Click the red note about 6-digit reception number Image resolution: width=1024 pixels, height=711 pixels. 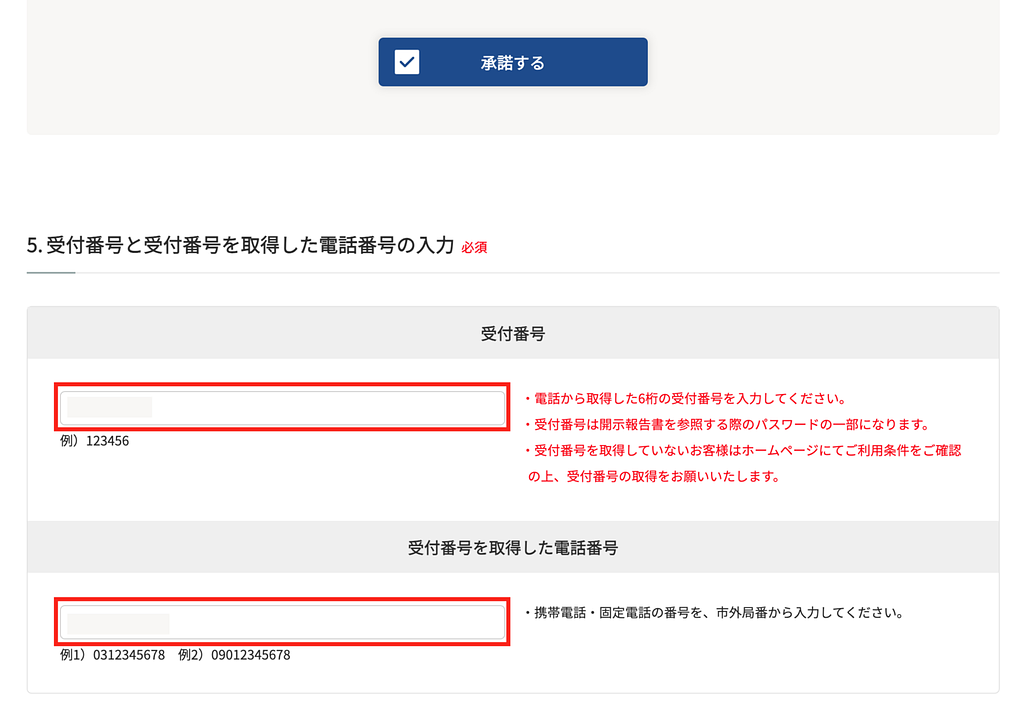[687, 397]
